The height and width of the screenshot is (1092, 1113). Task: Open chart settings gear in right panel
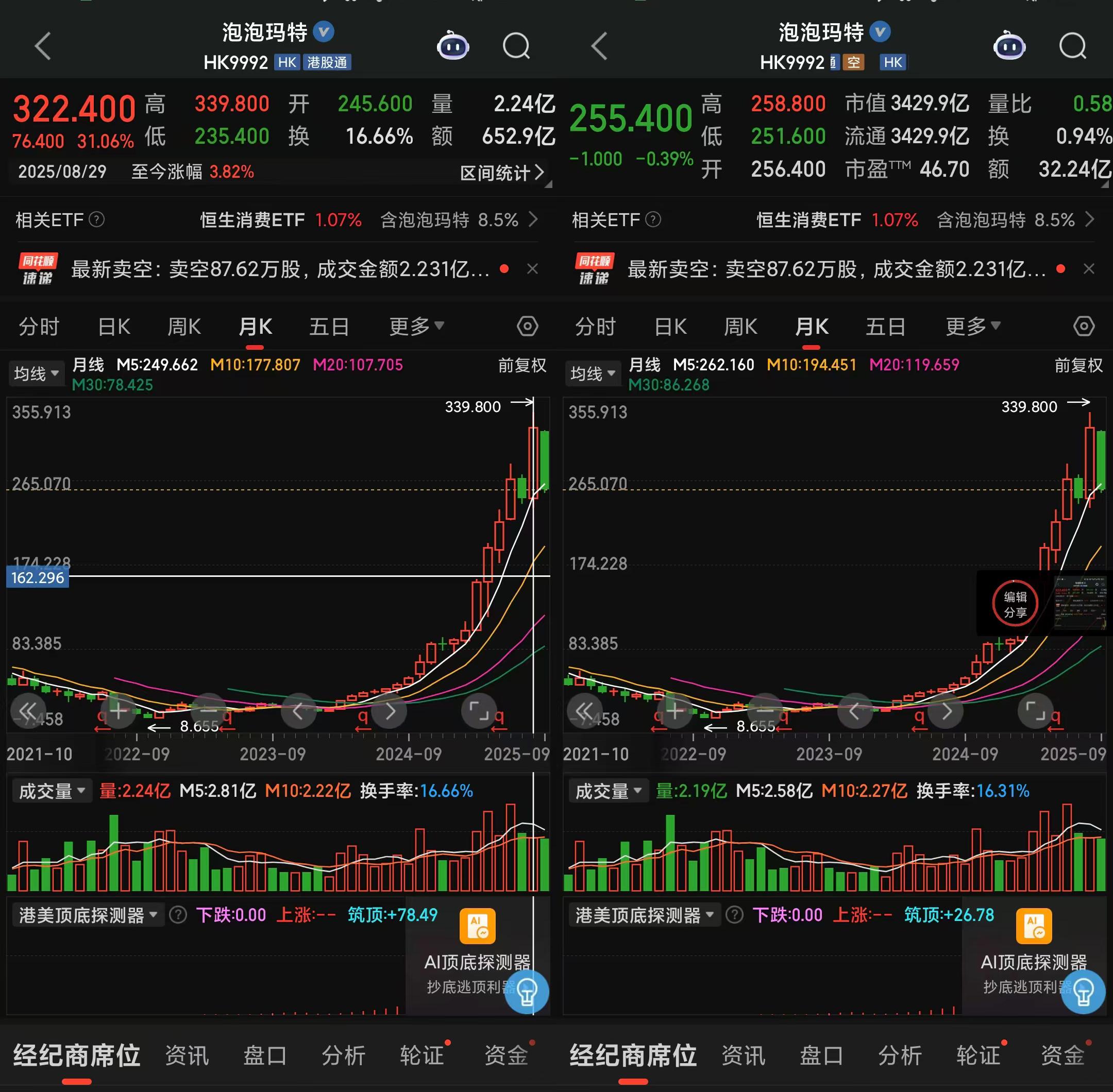tap(1084, 327)
